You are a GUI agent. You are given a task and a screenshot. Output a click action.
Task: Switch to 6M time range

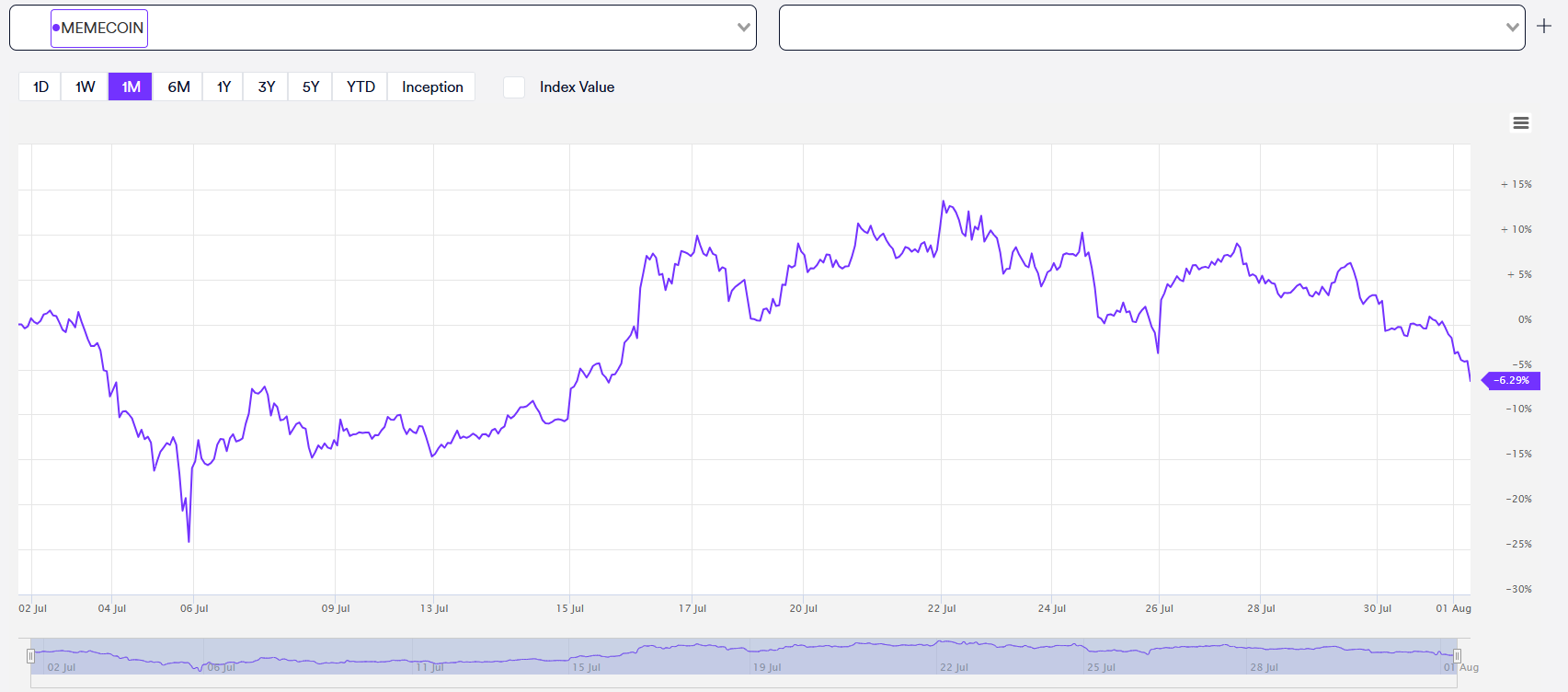pos(178,86)
